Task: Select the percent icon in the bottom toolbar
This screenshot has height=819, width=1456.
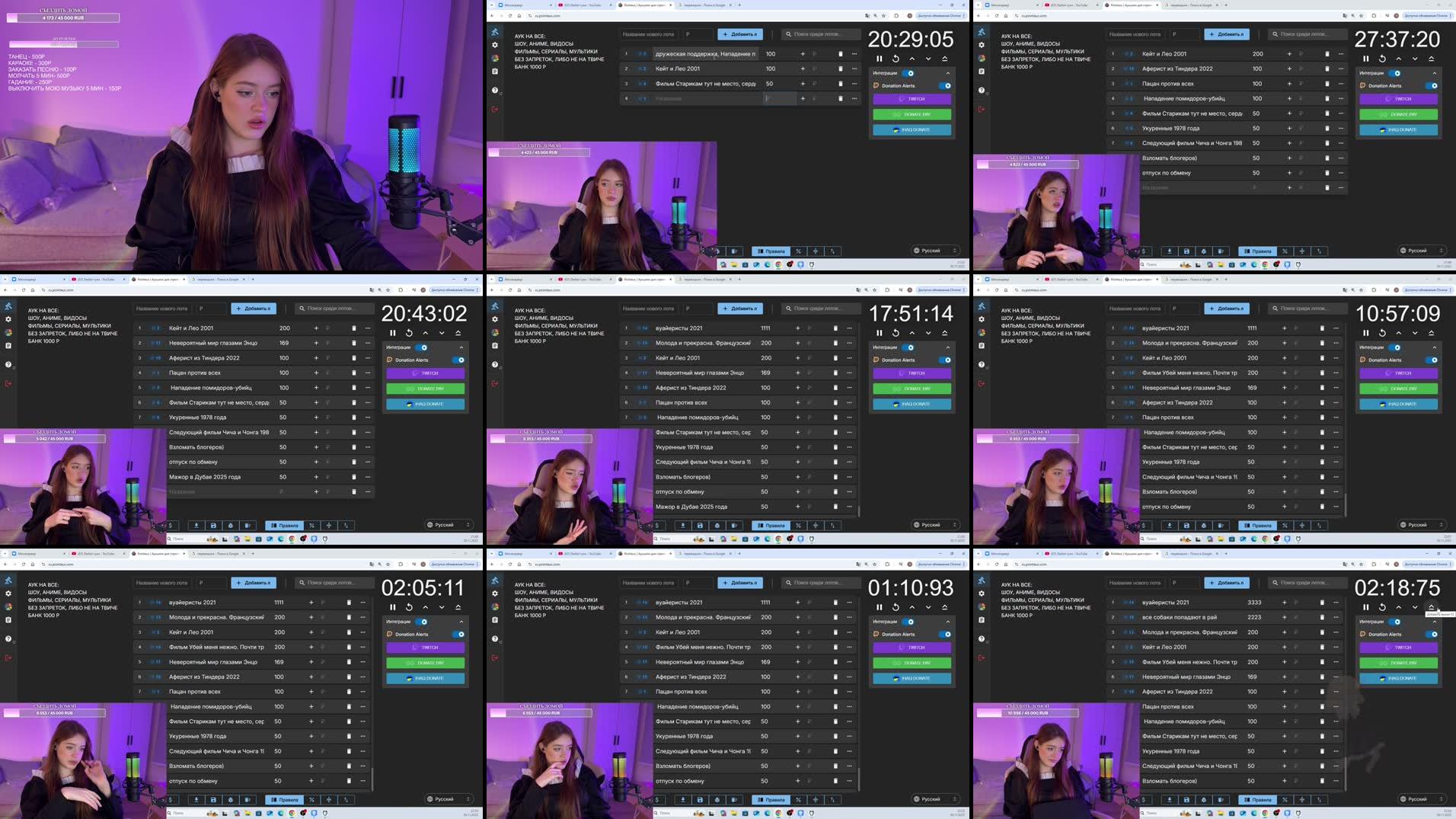Action: click(312, 525)
